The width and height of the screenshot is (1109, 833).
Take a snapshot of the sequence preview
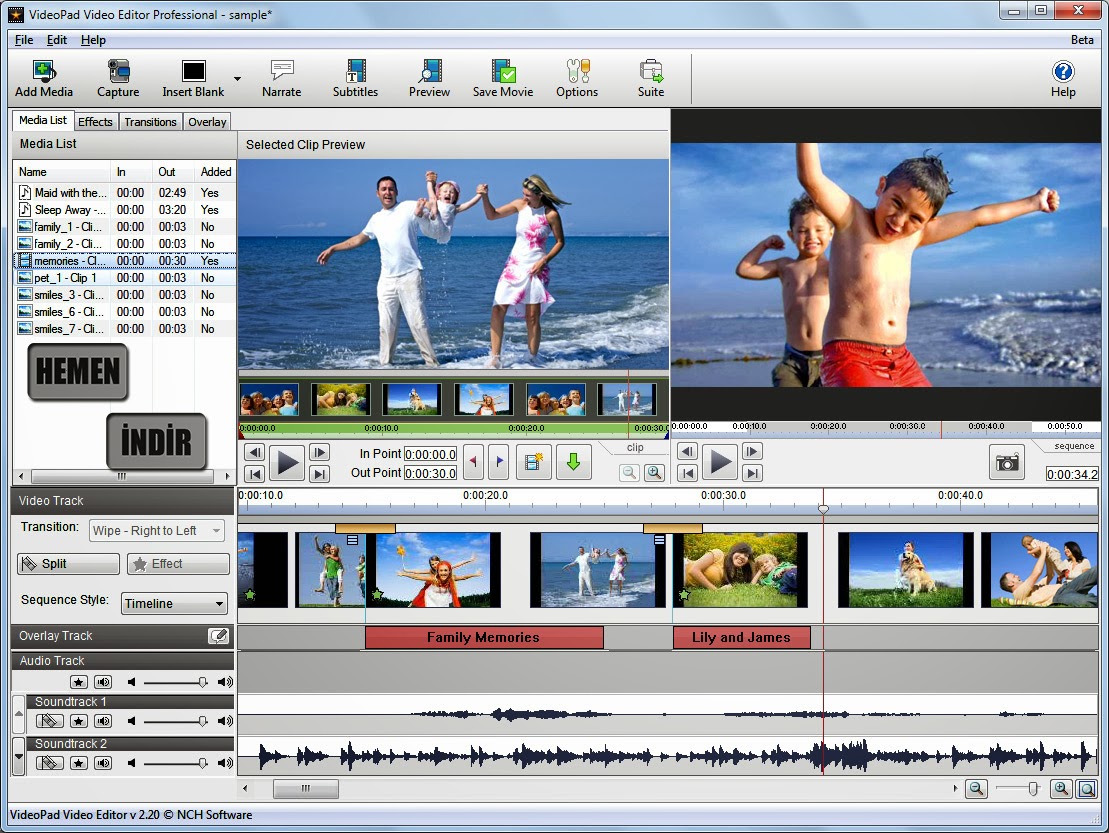click(x=1006, y=462)
